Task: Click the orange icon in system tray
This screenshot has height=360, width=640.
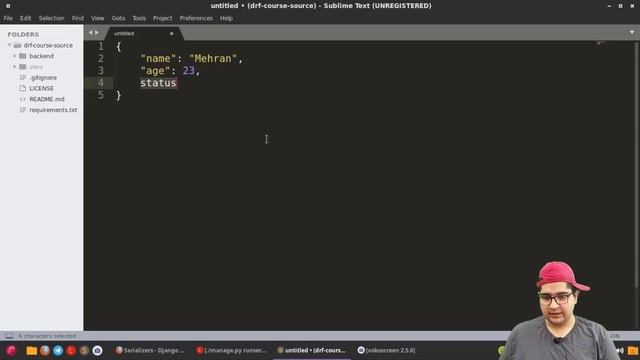Action: tap(633, 350)
